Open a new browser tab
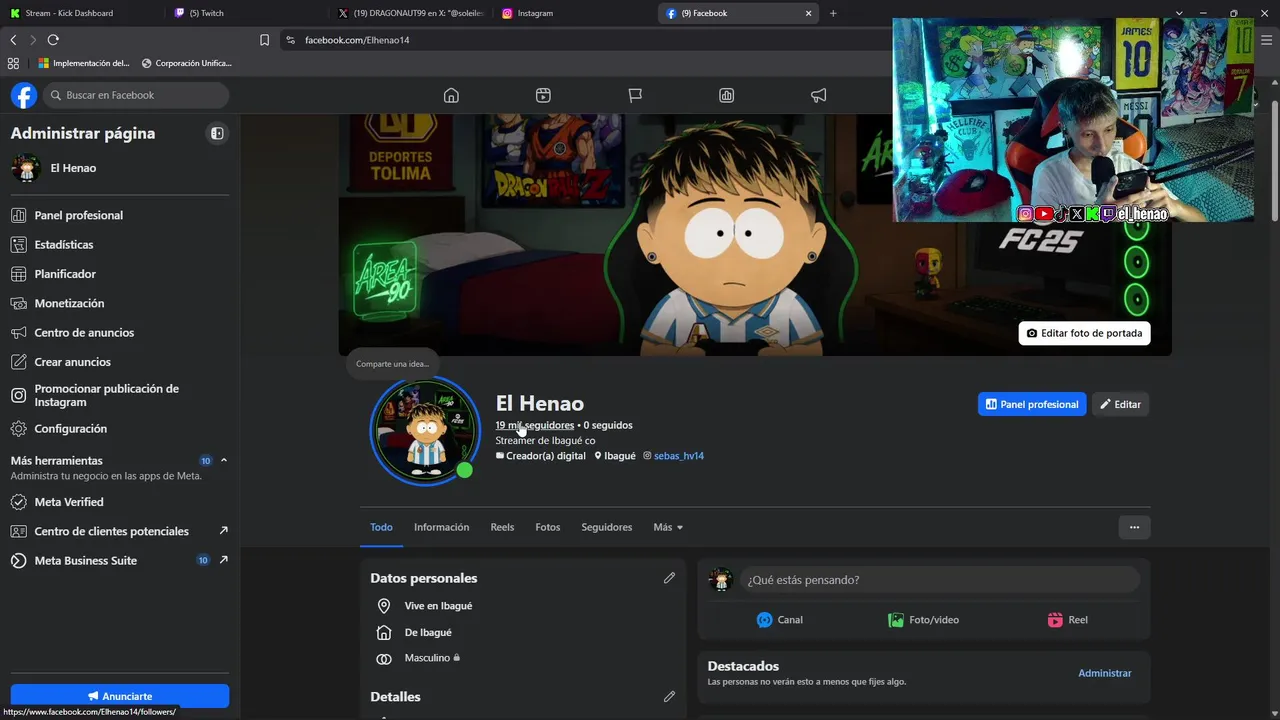Viewport: 1280px width, 720px height. coord(833,13)
